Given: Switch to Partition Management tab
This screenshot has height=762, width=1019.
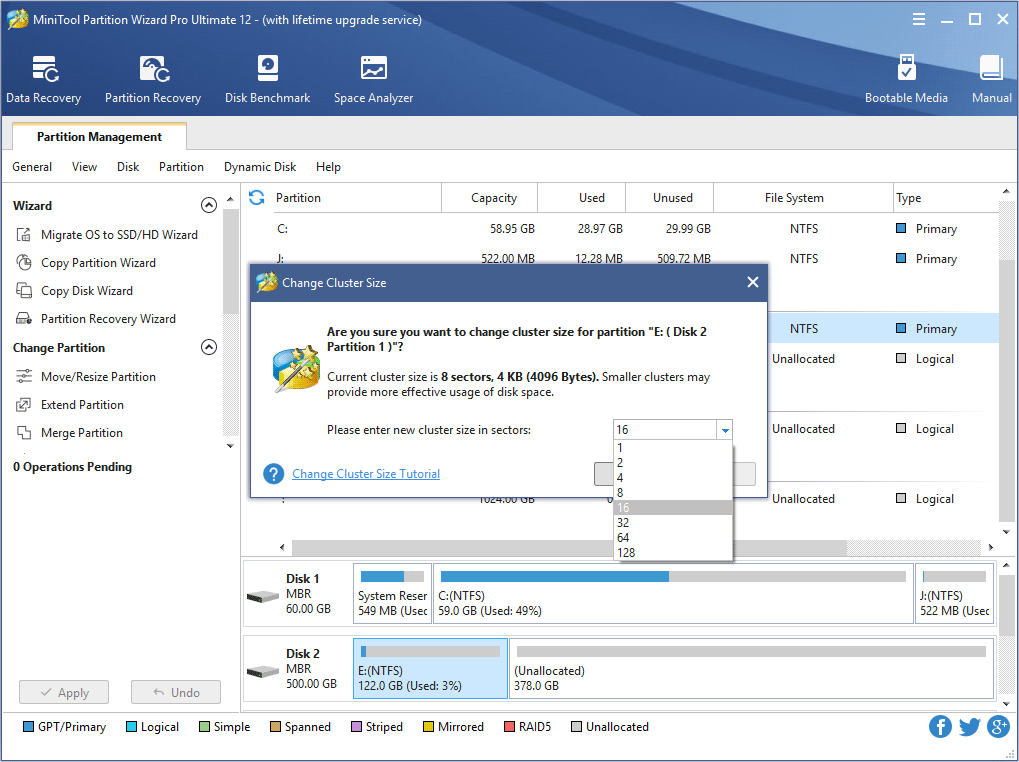Looking at the screenshot, I should (99, 136).
